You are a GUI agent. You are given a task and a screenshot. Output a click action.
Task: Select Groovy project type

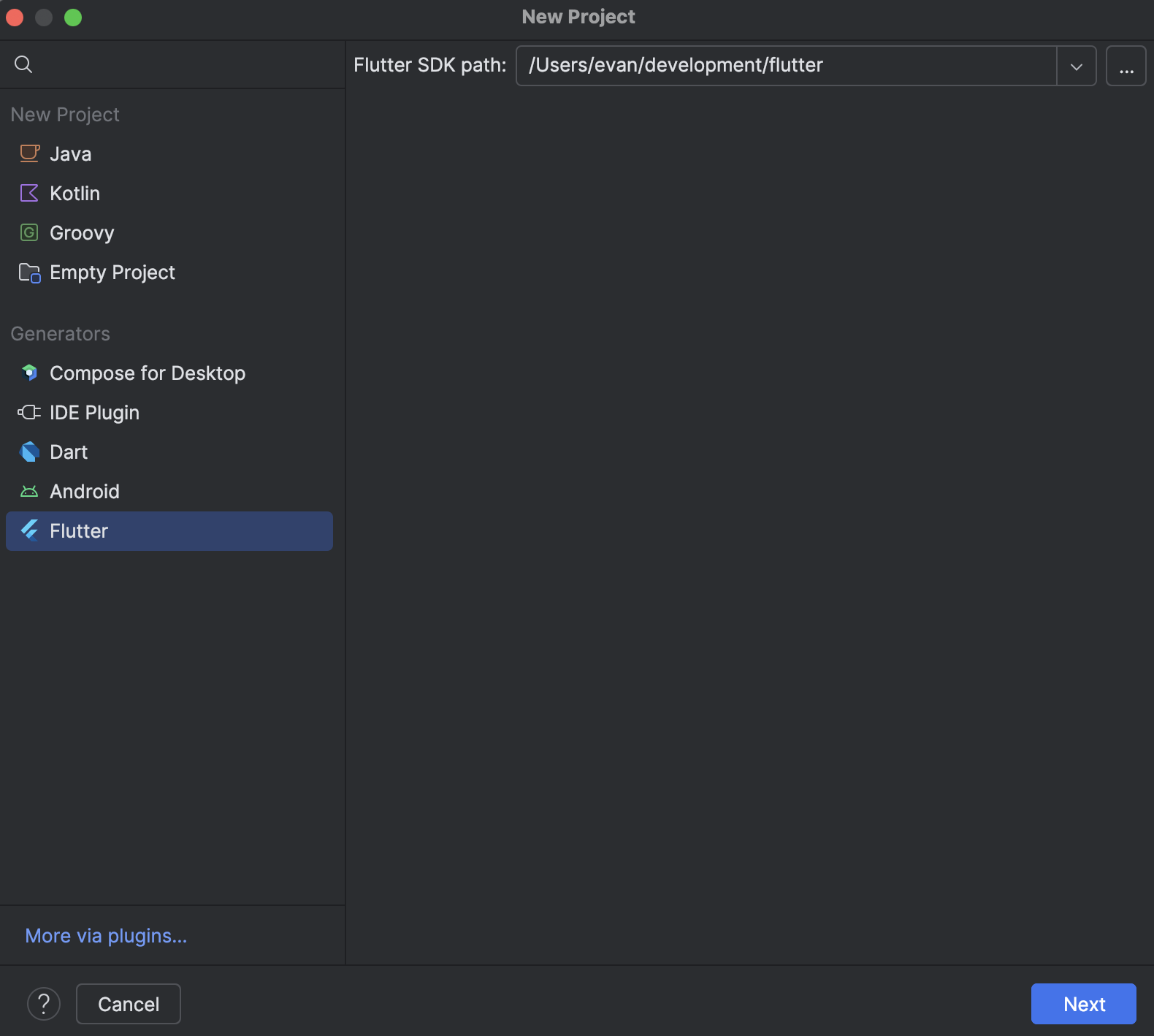click(x=169, y=232)
